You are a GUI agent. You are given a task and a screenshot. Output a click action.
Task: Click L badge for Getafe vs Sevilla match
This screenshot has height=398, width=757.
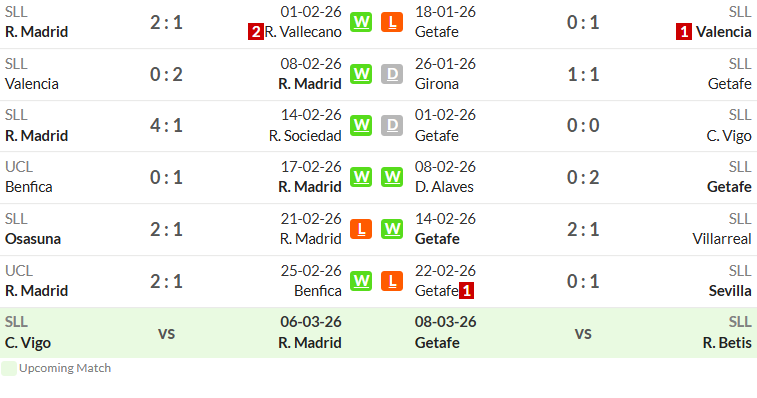pyautogui.click(x=392, y=281)
